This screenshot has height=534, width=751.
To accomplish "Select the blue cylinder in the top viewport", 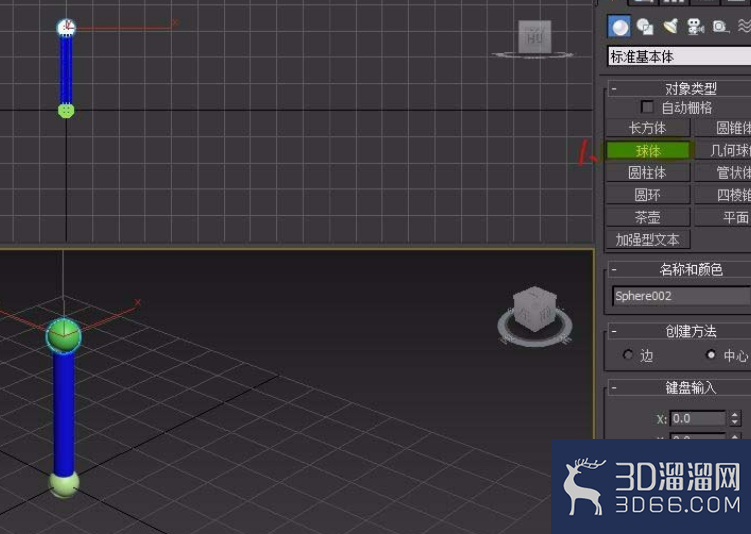I will pyautogui.click(x=66, y=69).
